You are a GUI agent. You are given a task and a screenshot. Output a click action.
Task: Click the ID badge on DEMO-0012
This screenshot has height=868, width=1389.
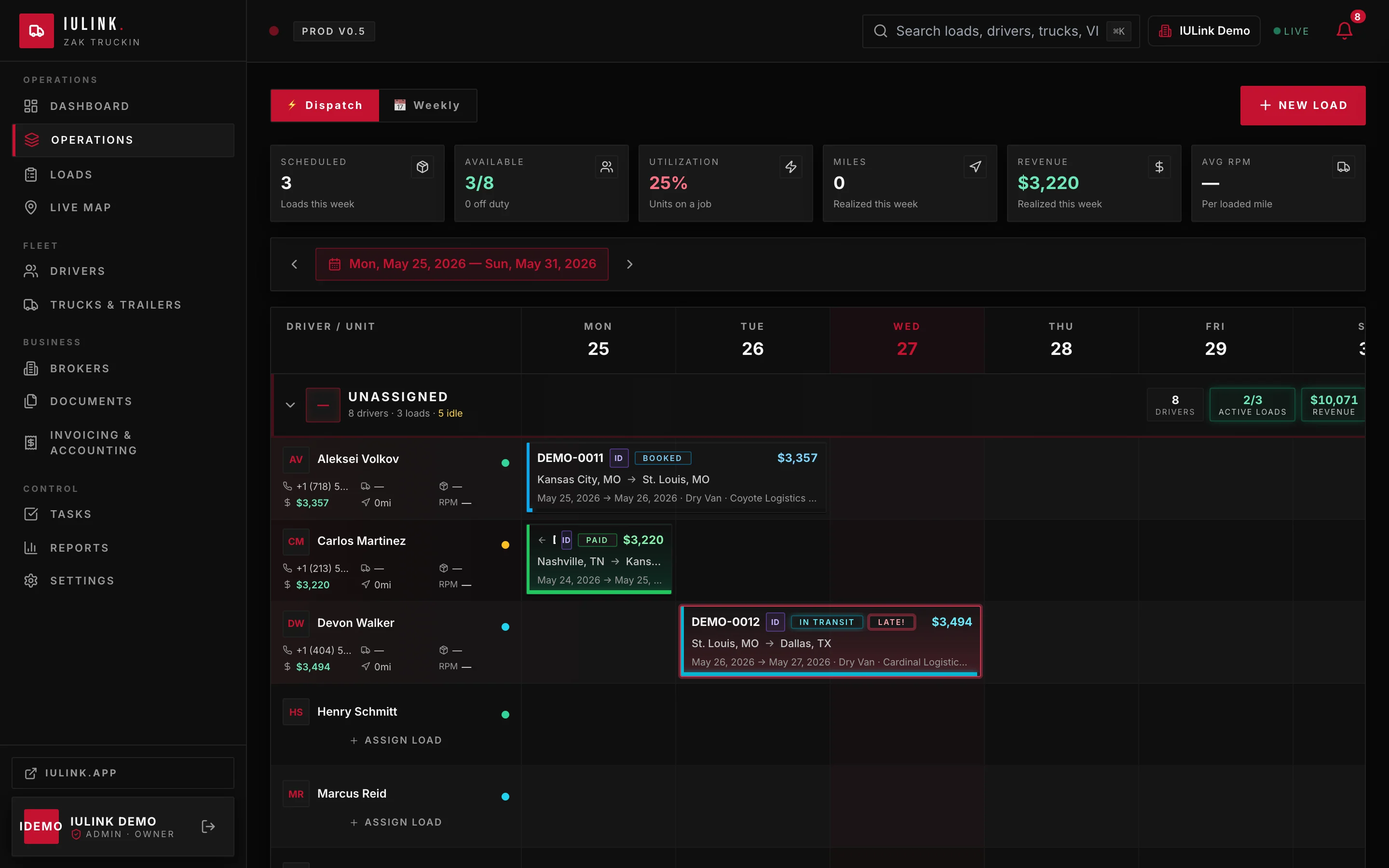775,622
